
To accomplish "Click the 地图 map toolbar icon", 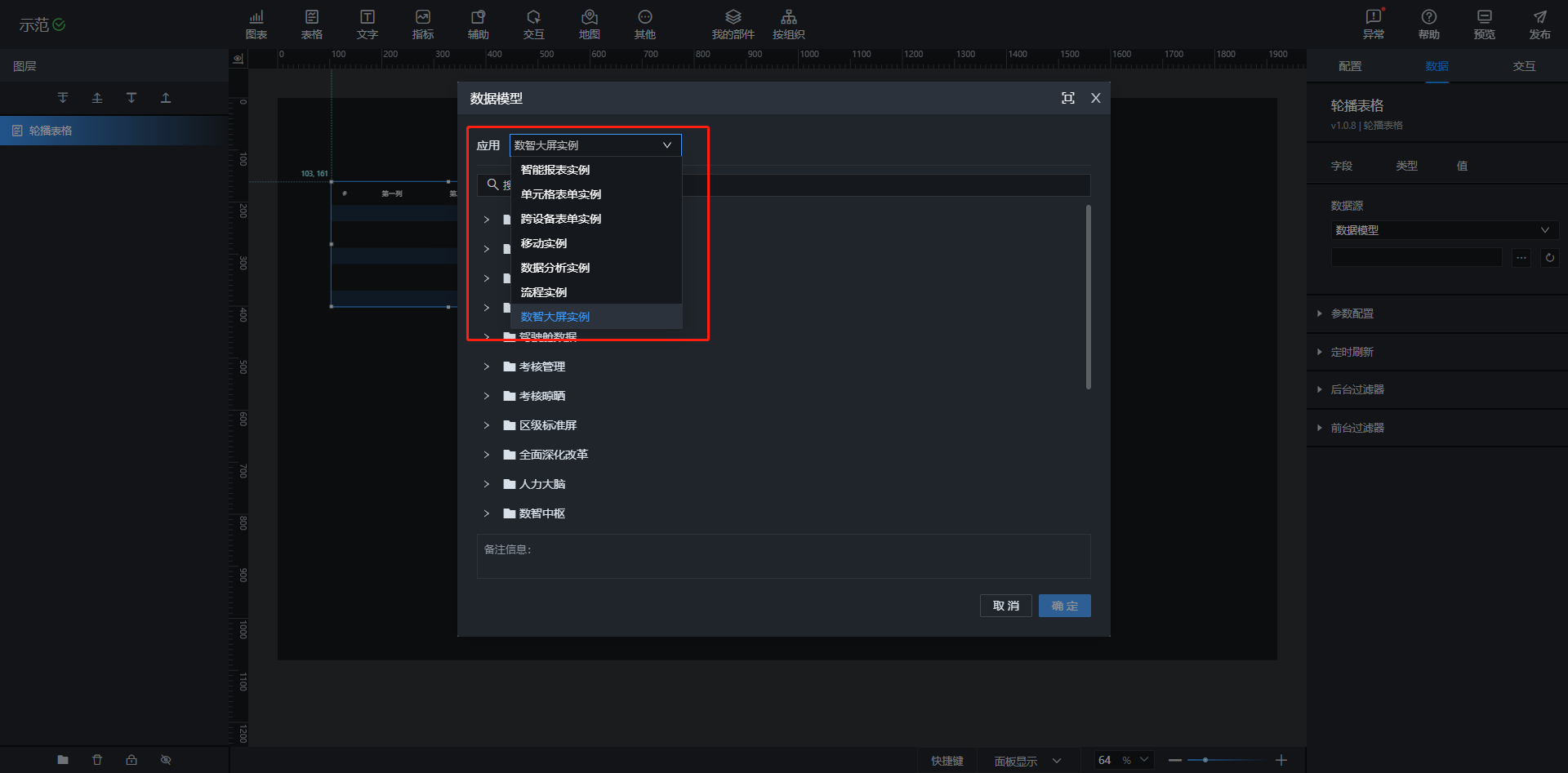I will coord(589,24).
